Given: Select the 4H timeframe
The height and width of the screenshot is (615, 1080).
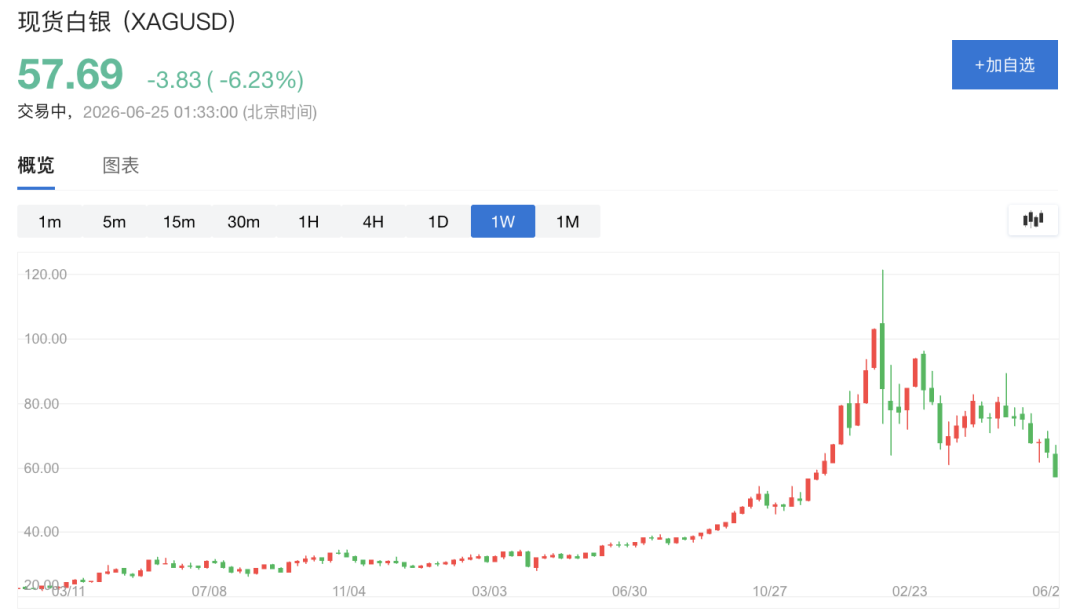Looking at the screenshot, I should pos(373,222).
